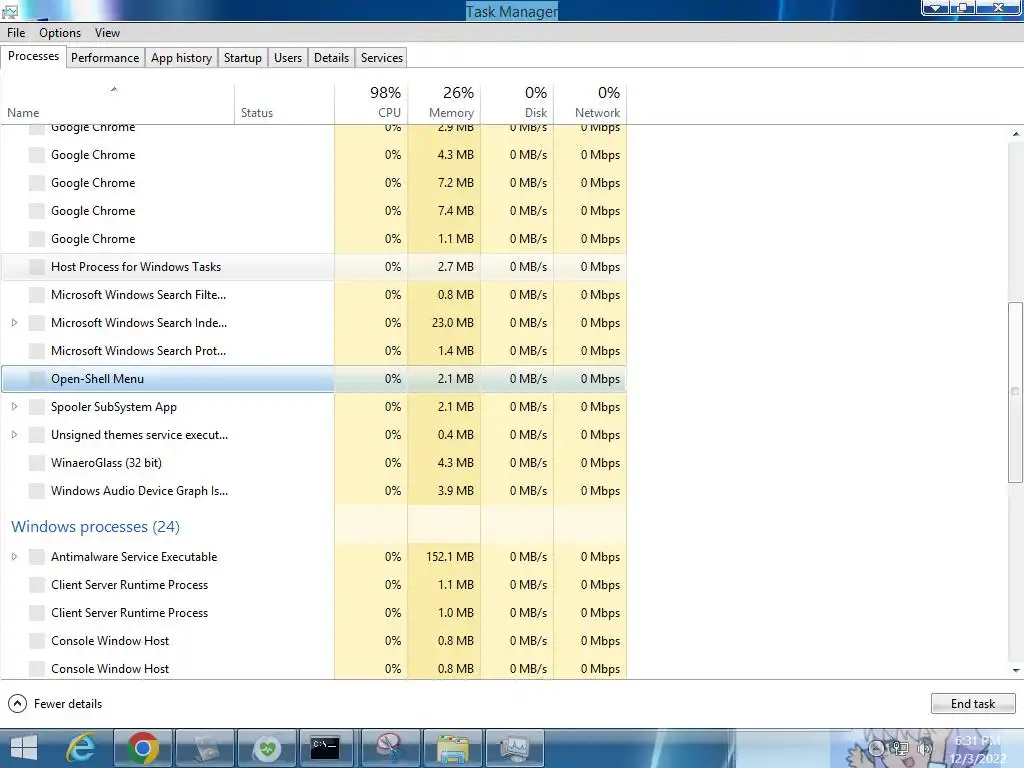Open the Windows Start button
The image size is (1024, 768).
click(24, 748)
